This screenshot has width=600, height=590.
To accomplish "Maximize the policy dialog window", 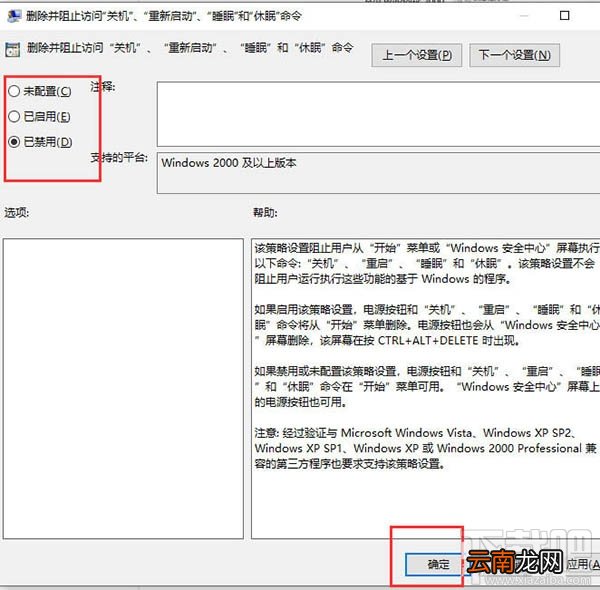I will tap(564, 16).
